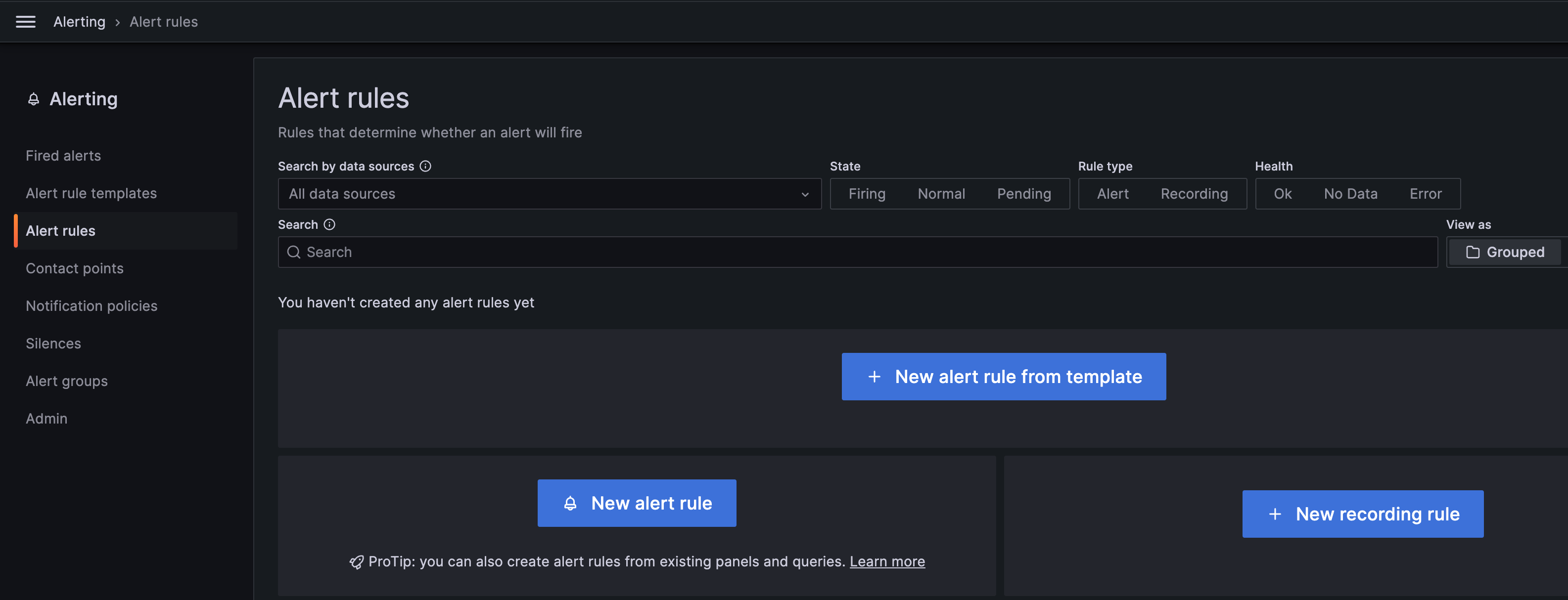Screen dimensions: 1568x600
Task: Click the search magnifier icon in search bar
Action: click(x=293, y=252)
